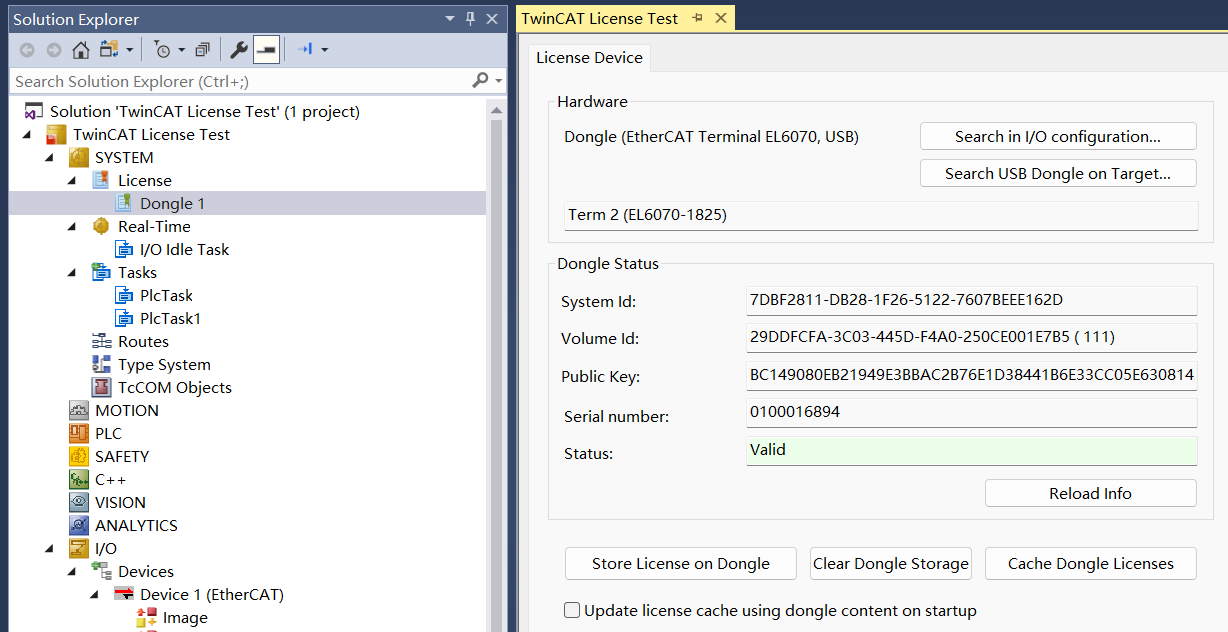Select Device 1 (EtherCAT) in the tree
Screen dimensions: 1228x632
tap(211, 595)
